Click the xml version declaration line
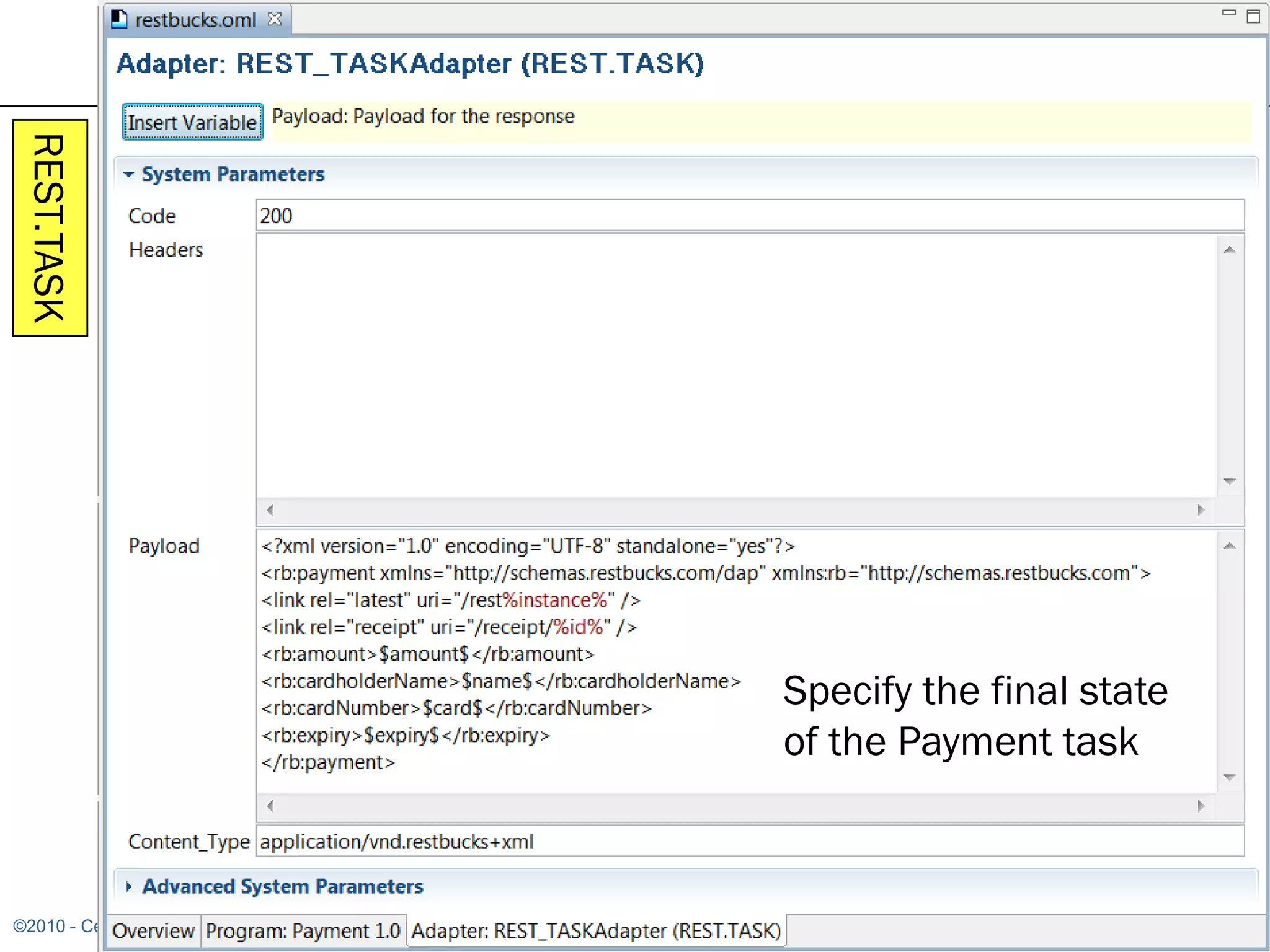The image size is (1270, 952). [528, 546]
